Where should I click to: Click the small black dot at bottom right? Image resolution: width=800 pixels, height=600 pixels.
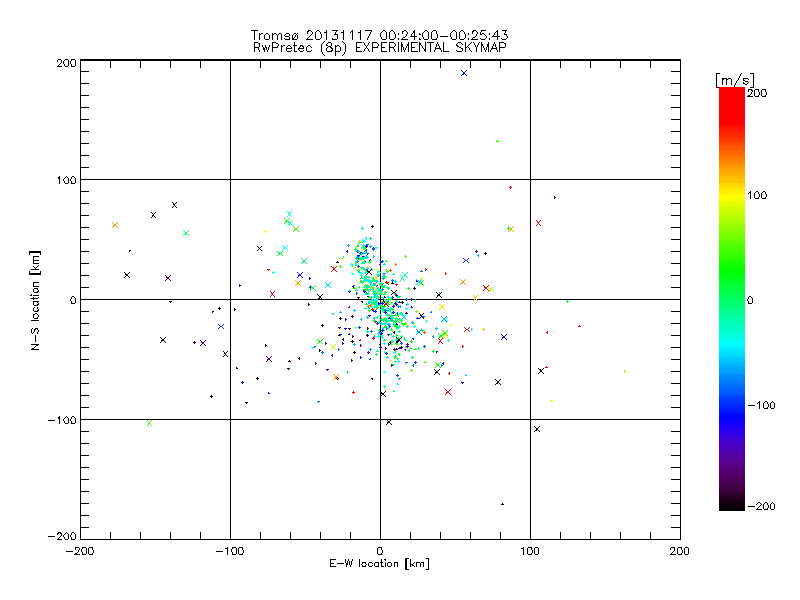click(x=503, y=504)
